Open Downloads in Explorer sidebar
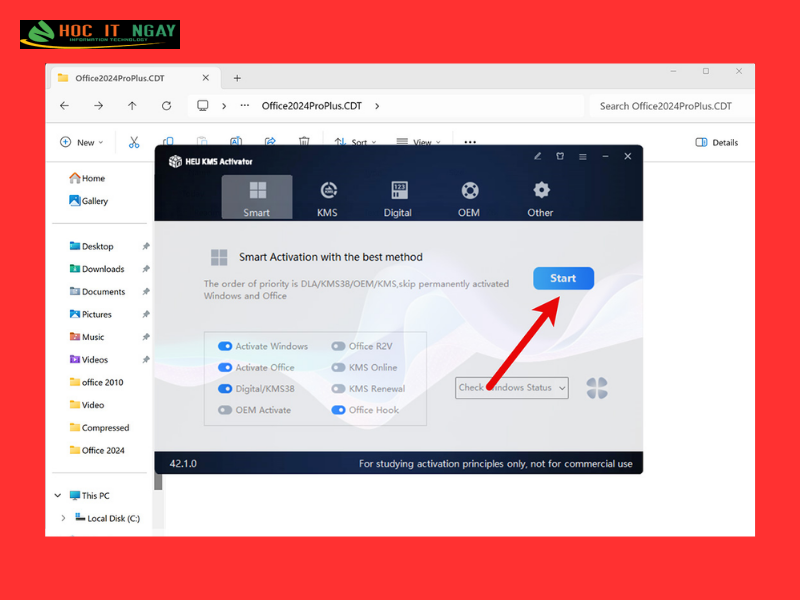This screenshot has width=800, height=600. coord(97,269)
